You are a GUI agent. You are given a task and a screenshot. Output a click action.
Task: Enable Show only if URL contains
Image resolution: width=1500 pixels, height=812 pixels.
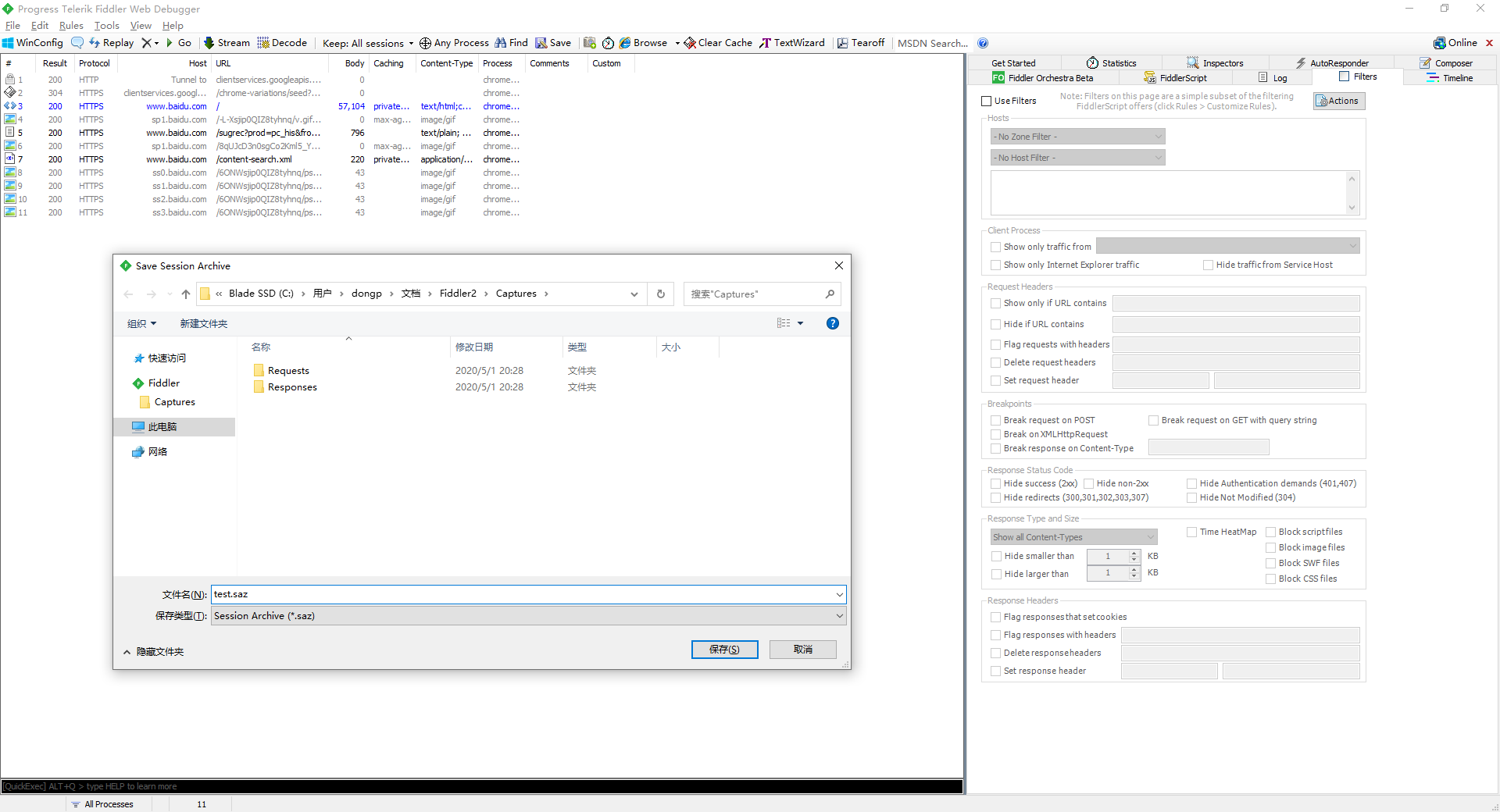(x=995, y=303)
